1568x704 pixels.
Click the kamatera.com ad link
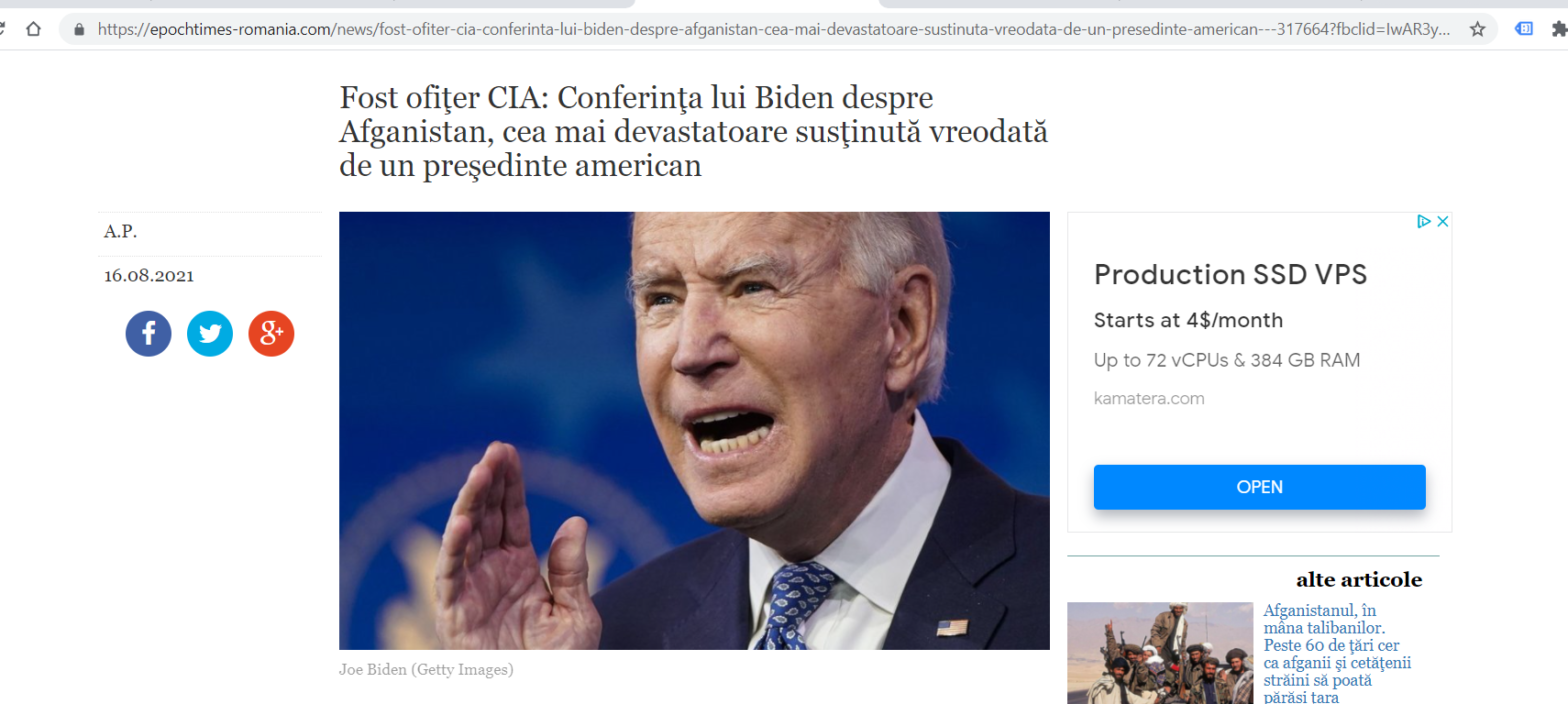[x=1149, y=398]
